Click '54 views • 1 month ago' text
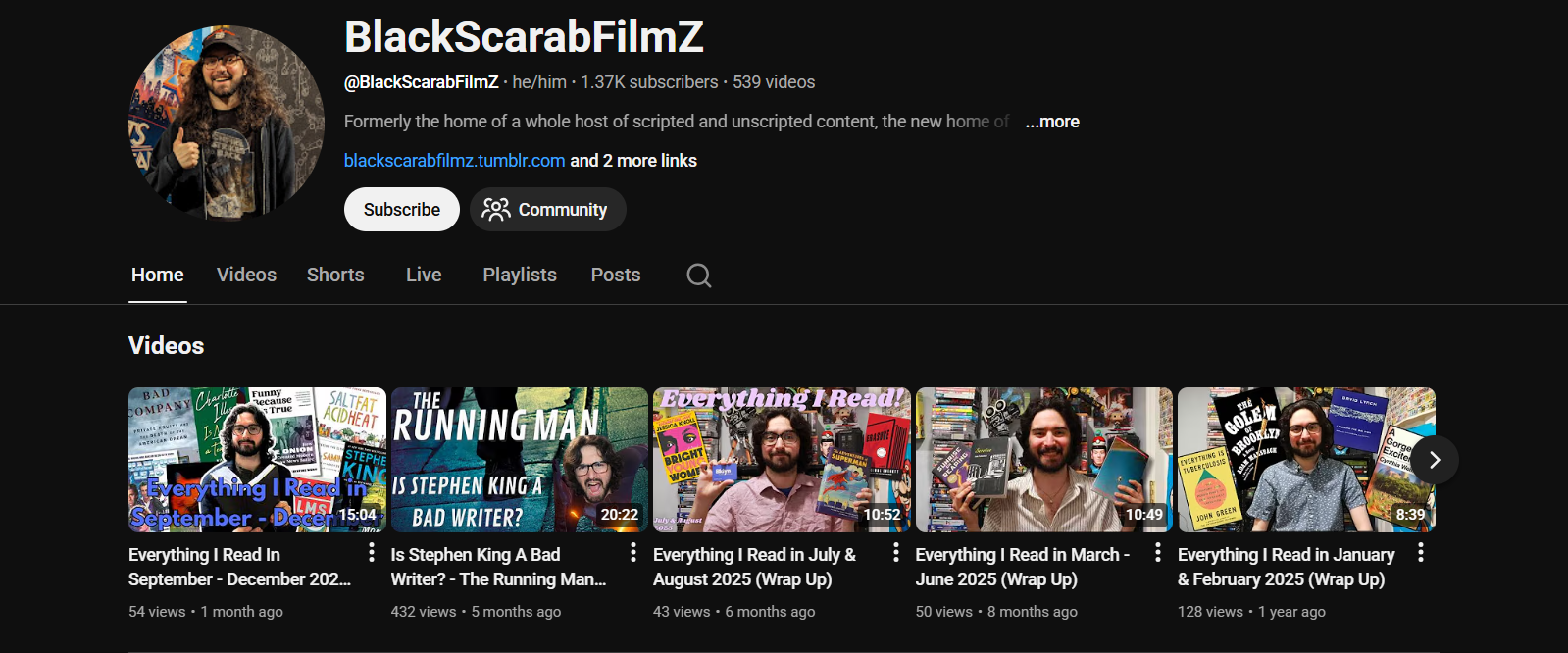The height and width of the screenshot is (653, 1568). pyautogui.click(x=206, y=612)
